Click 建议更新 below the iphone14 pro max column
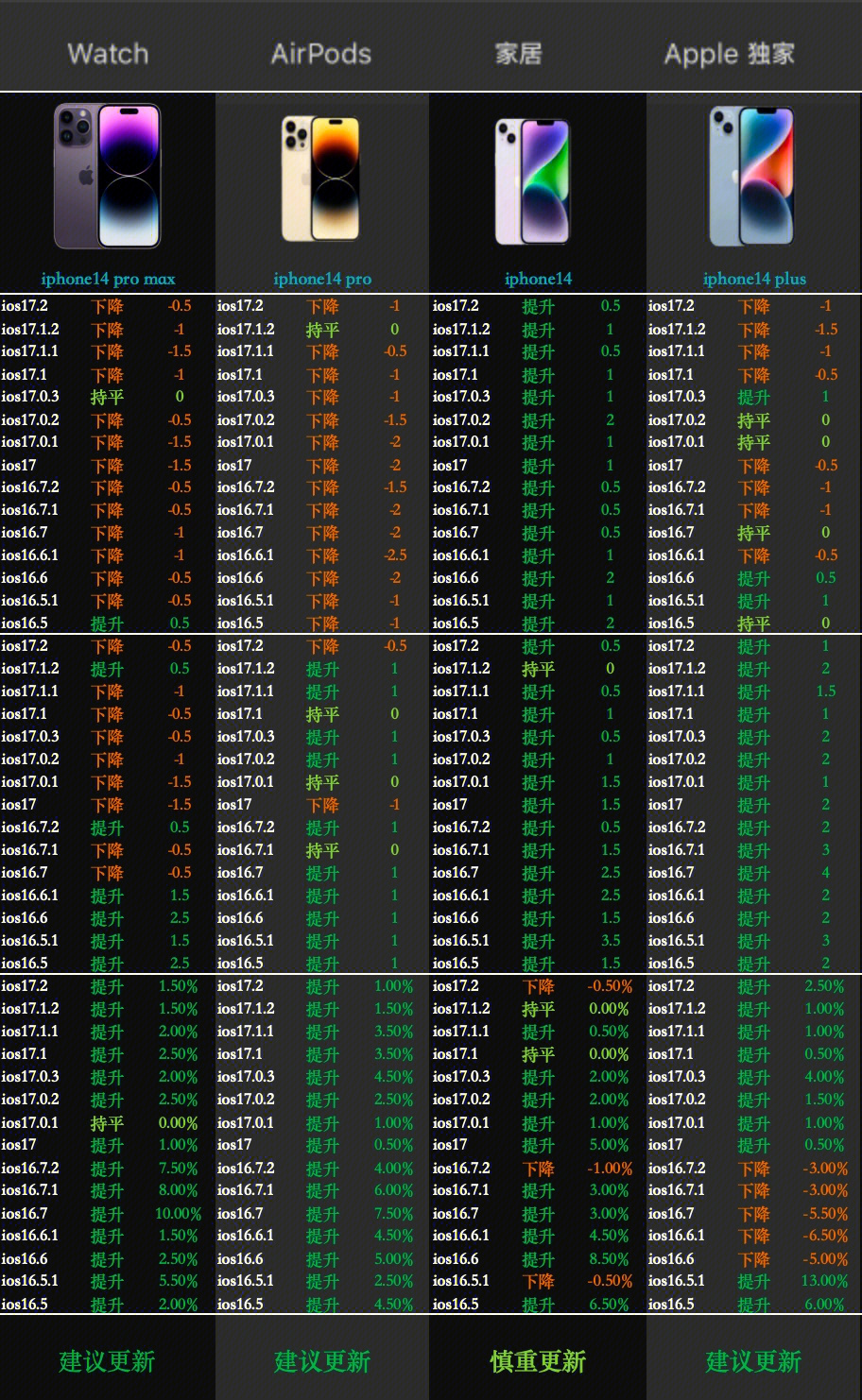The height and width of the screenshot is (1400, 862). point(107,1361)
